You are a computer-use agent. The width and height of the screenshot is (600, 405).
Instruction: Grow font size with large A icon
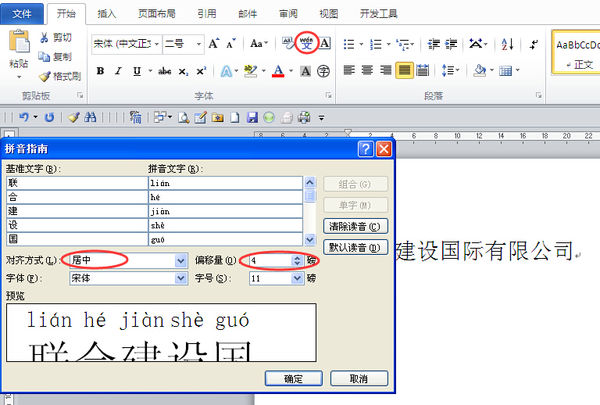point(214,43)
